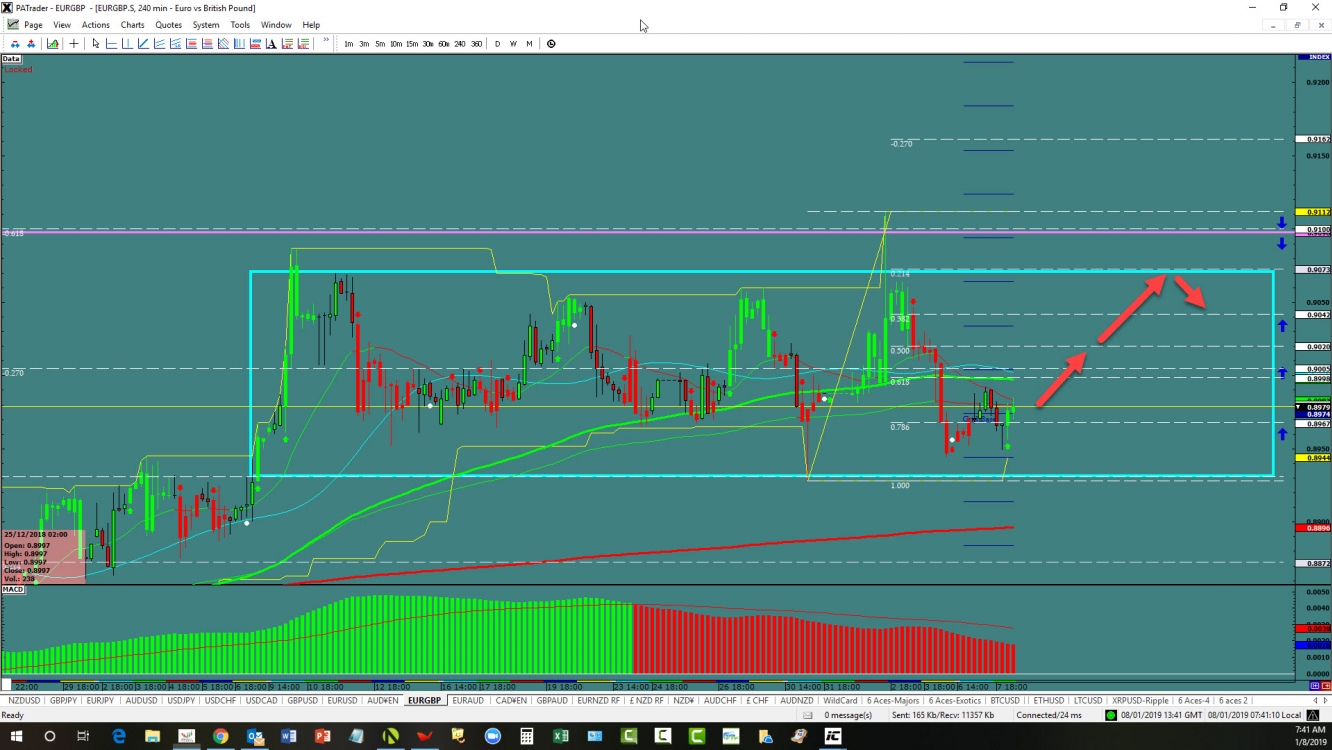Open PowerPoint from the taskbar
This screenshot has height=750, width=1332.
click(323, 737)
